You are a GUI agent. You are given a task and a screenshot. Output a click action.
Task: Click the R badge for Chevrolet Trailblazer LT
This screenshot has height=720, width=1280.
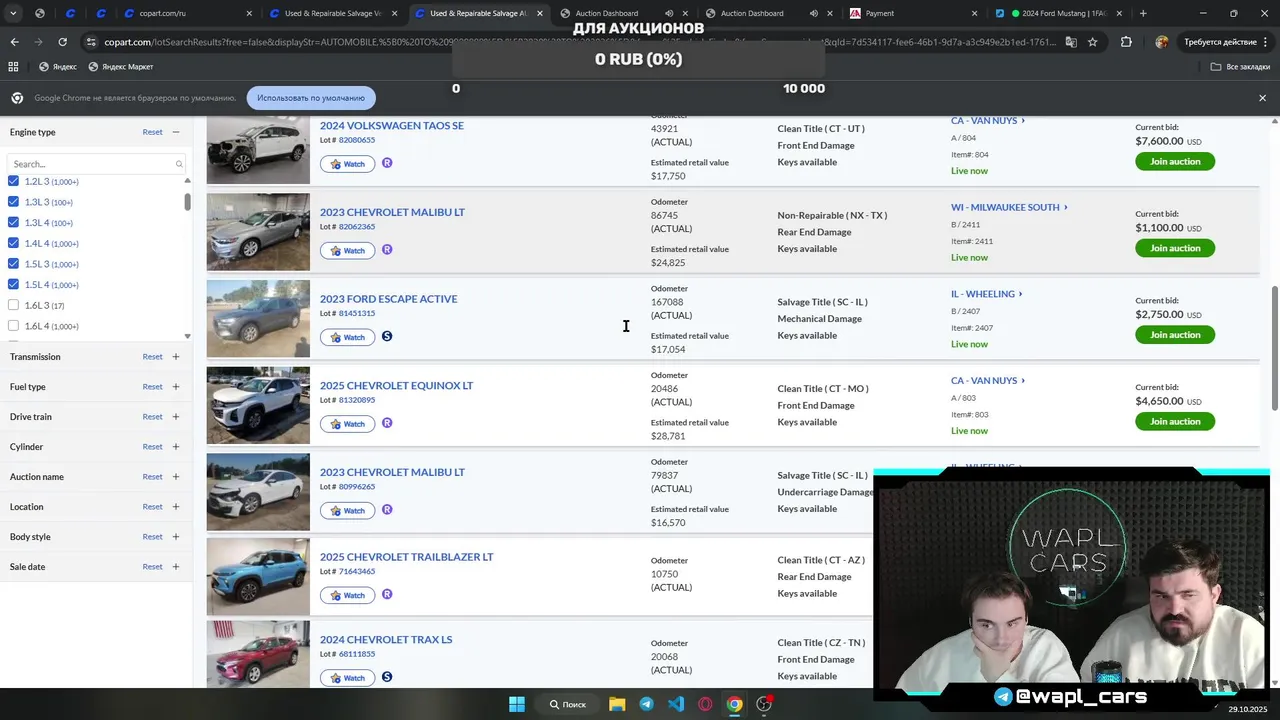pos(387,594)
